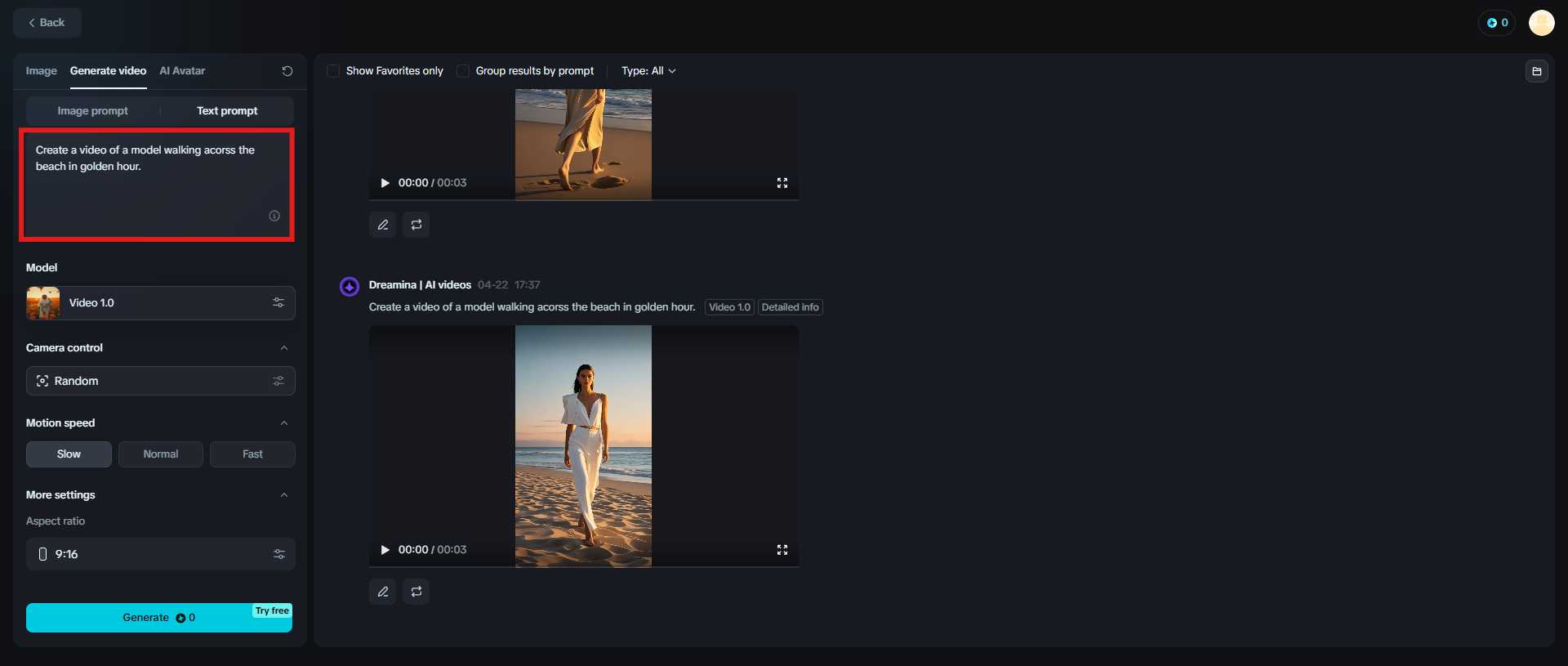Viewport: 1568px width, 666px height.
Task: Go back using the Back button
Action: pyautogui.click(x=47, y=23)
